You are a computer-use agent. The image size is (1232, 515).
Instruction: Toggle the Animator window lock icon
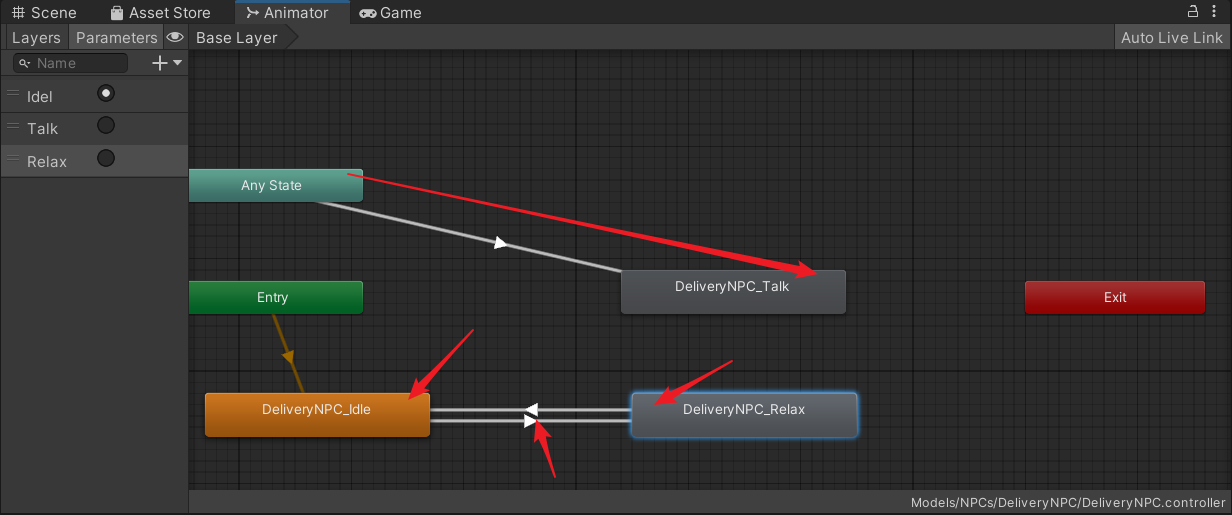click(1192, 12)
